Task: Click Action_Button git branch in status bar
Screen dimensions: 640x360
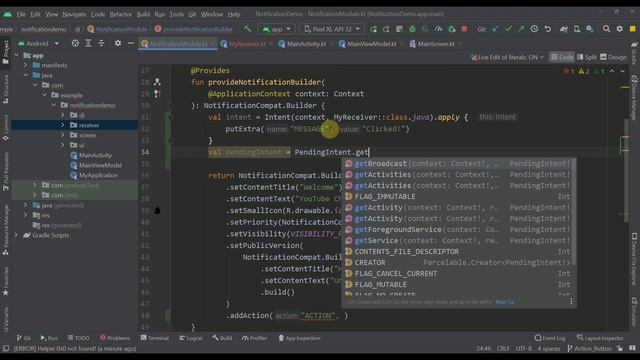Action: pyautogui.click(x=589, y=349)
